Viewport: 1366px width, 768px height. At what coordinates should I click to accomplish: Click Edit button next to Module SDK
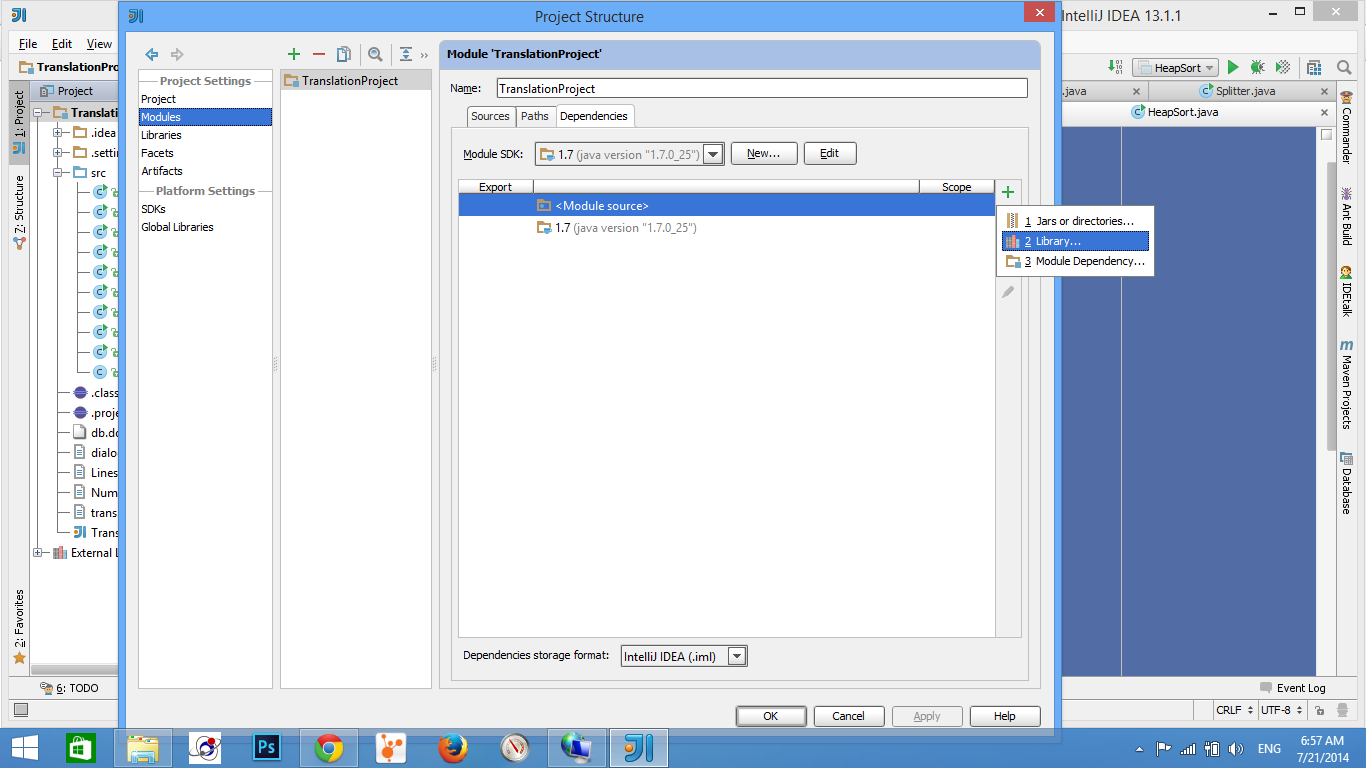click(830, 154)
